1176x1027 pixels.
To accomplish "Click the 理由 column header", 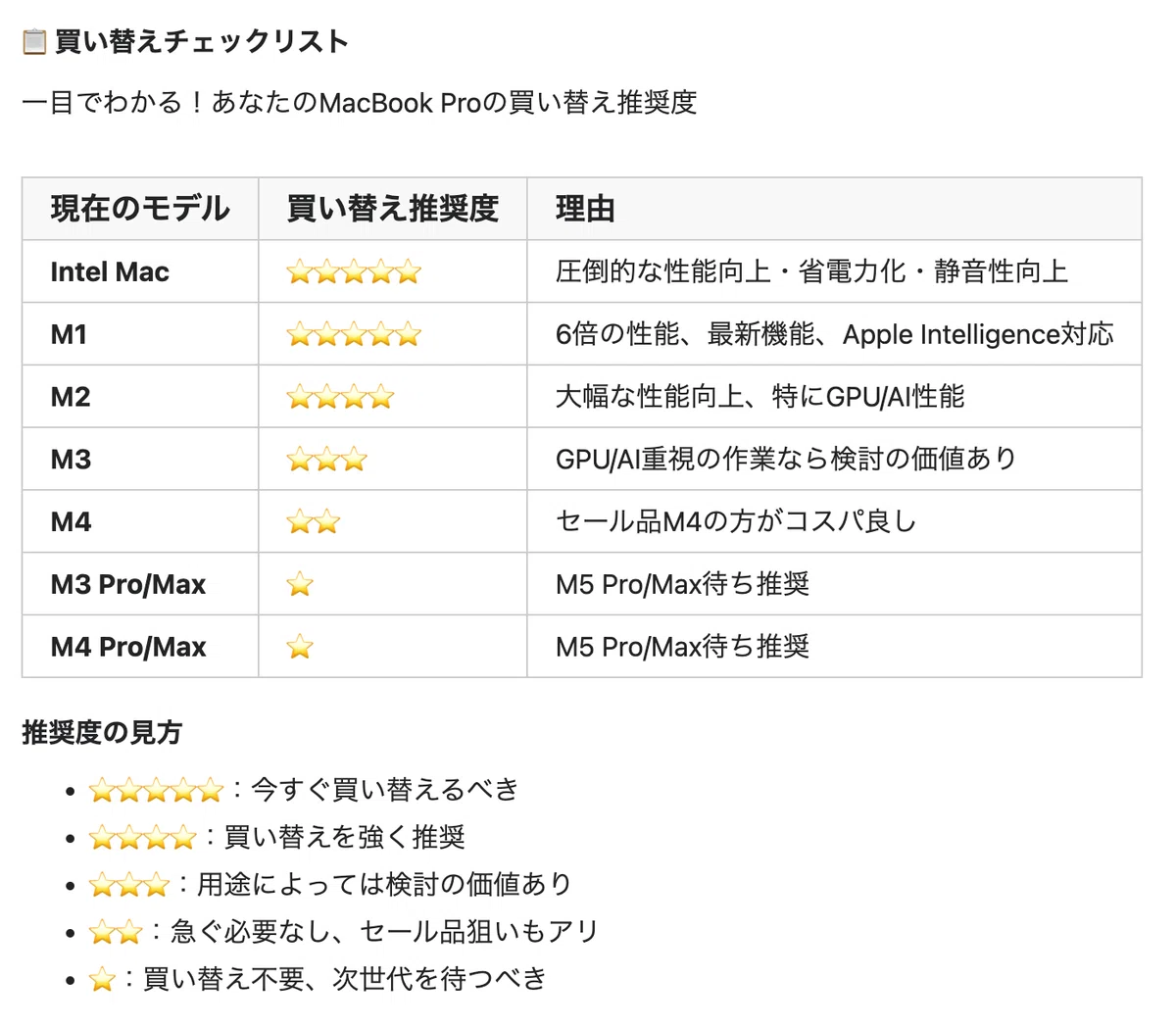I will pos(585,209).
